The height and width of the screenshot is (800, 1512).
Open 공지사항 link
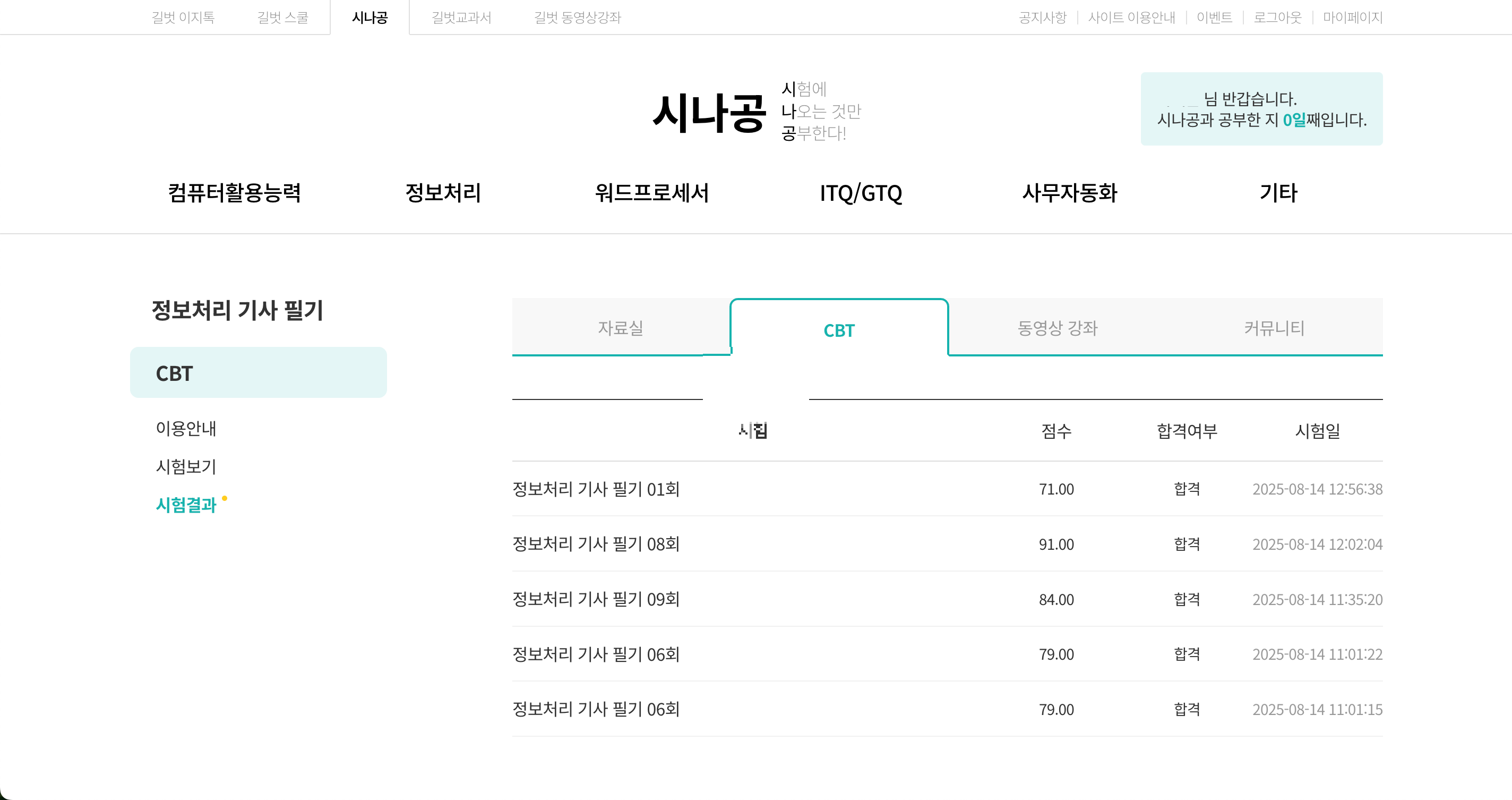pyautogui.click(x=1043, y=17)
